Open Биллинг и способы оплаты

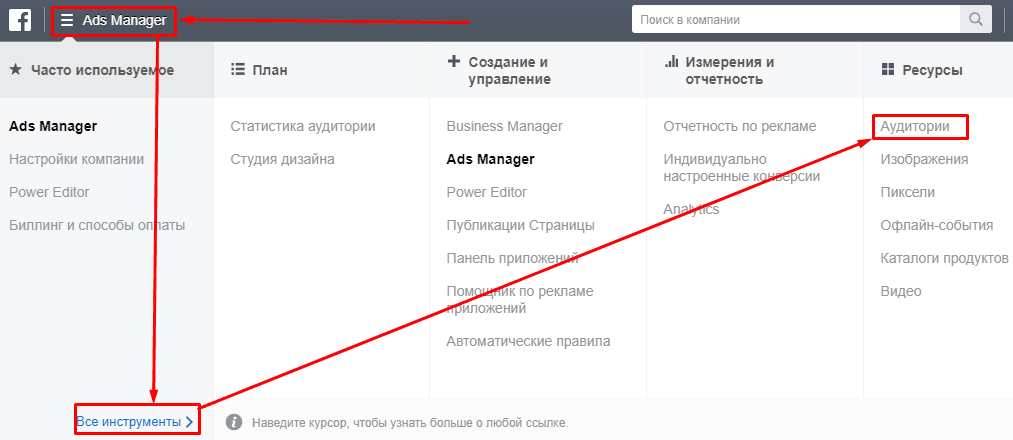(97, 225)
